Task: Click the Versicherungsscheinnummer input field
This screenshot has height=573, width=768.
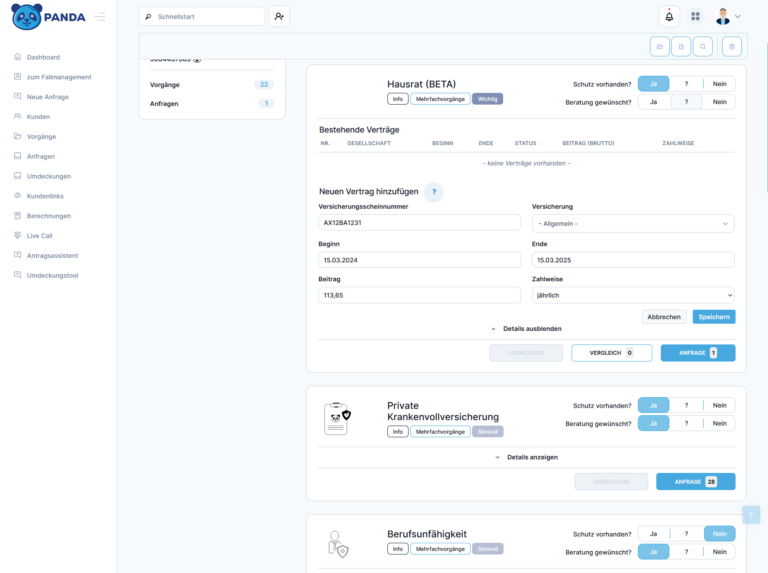Action: pyautogui.click(x=419, y=223)
